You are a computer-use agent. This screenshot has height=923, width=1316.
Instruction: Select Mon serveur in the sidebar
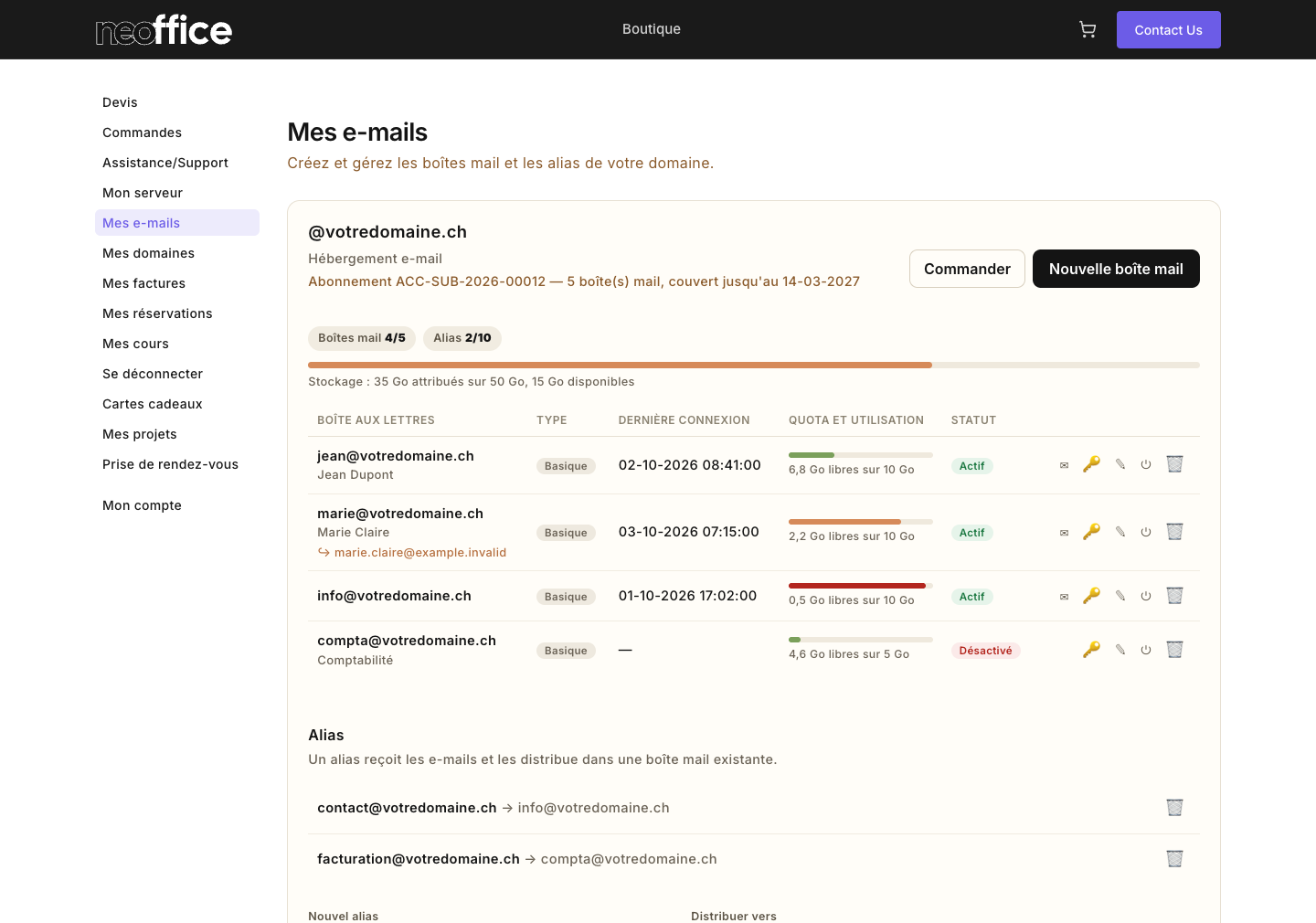pyautogui.click(x=177, y=193)
